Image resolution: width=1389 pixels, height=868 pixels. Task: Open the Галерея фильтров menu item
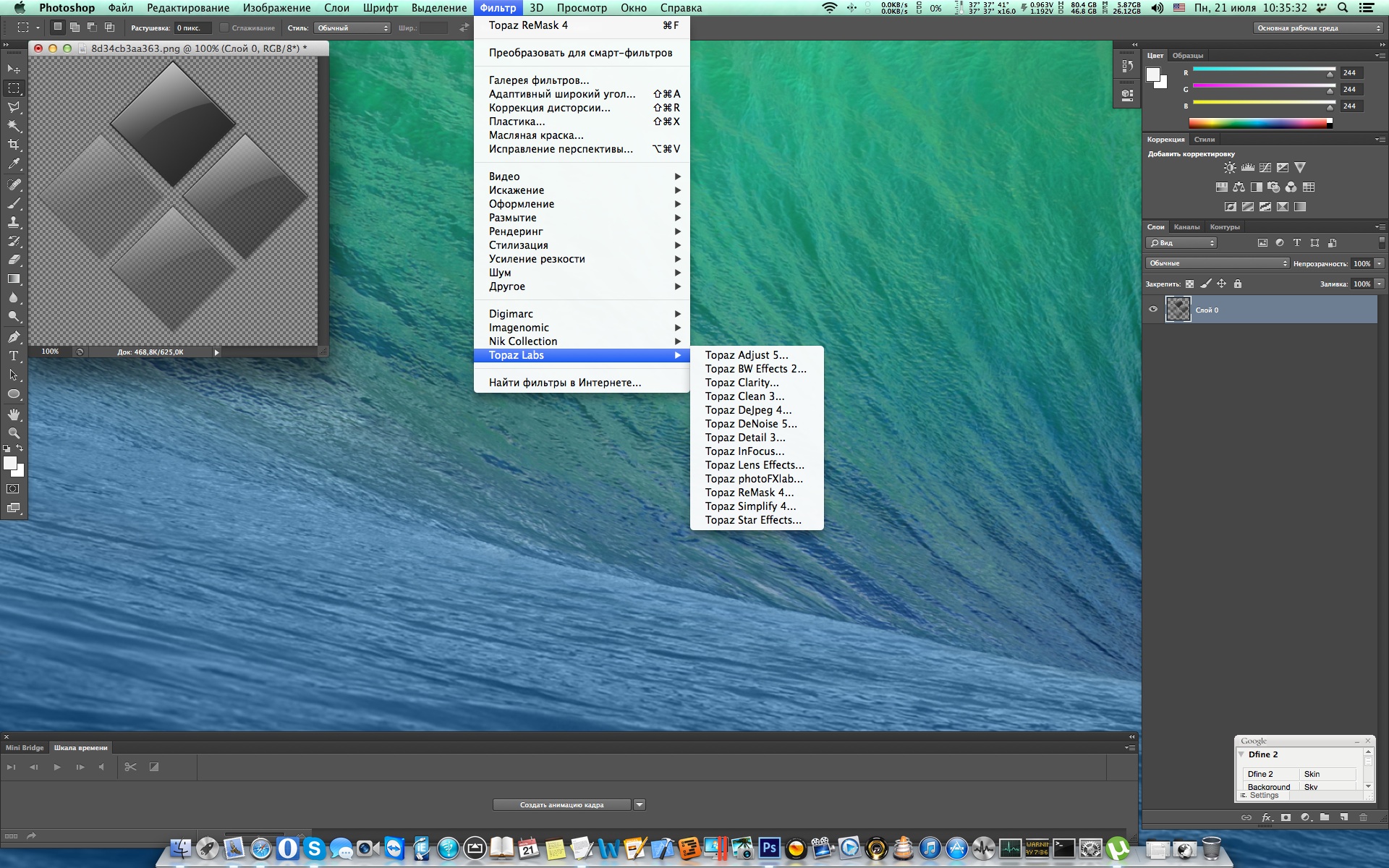tap(582, 80)
